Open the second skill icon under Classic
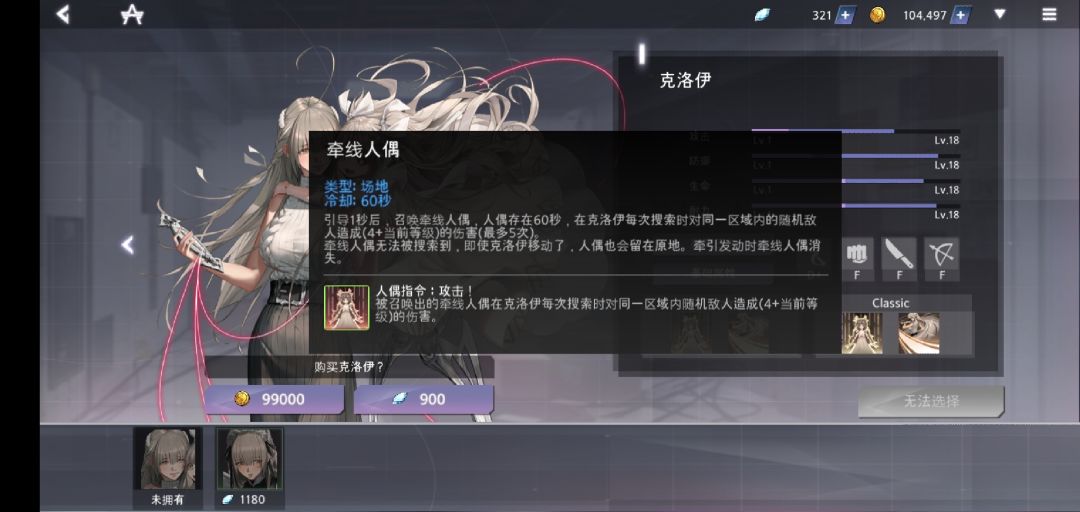Image resolution: width=1080 pixels, height=512 pixels. [x=919, y=333]
